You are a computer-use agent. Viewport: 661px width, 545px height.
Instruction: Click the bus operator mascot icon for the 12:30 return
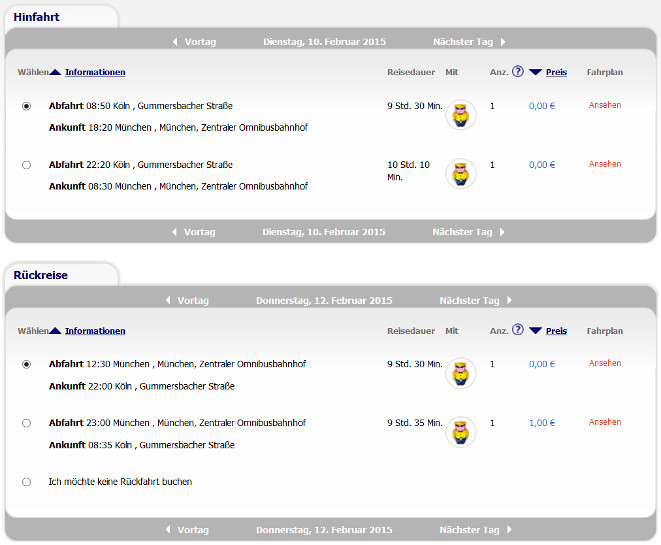(x=460, y=372)
